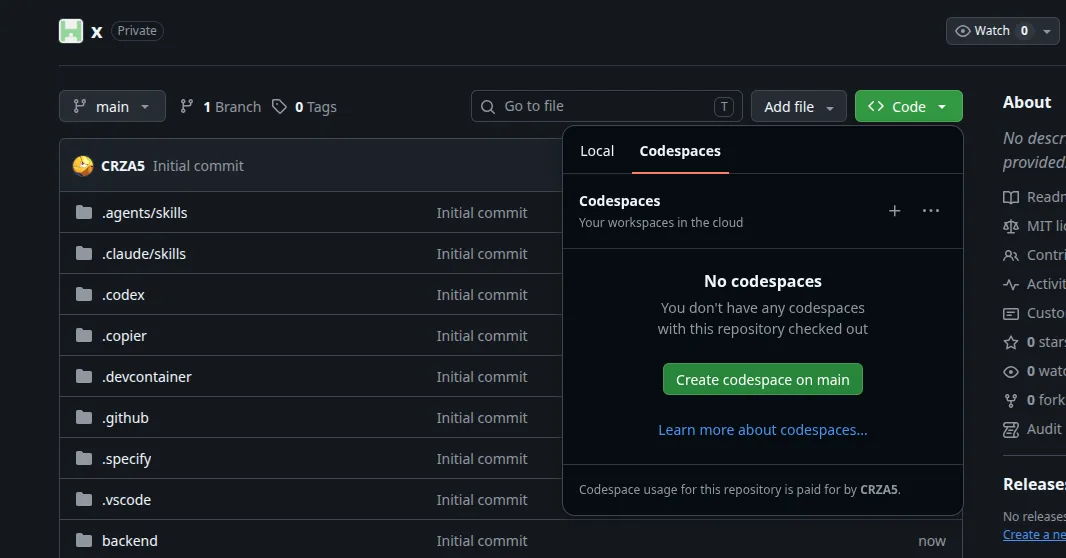Screen dimensions: 1066x558
Task: Click the repository owner avatar icon
Action: pos(71,31)
